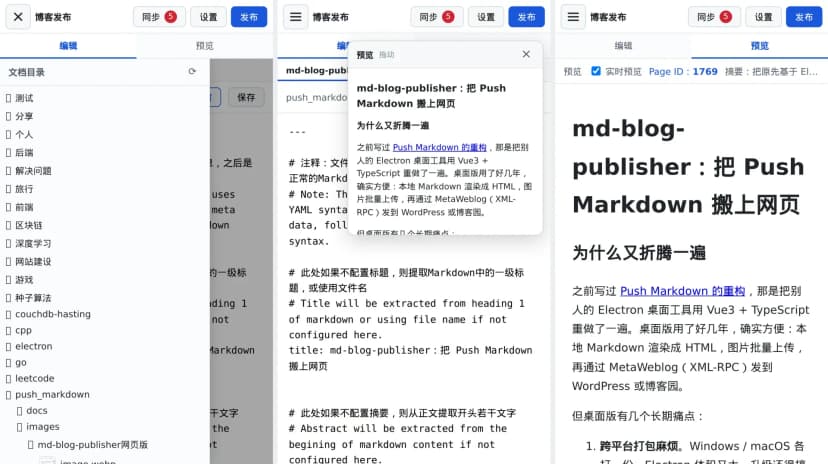The image size is (828, 464).
Task: Open cpp folder
Action: [23, 330]
